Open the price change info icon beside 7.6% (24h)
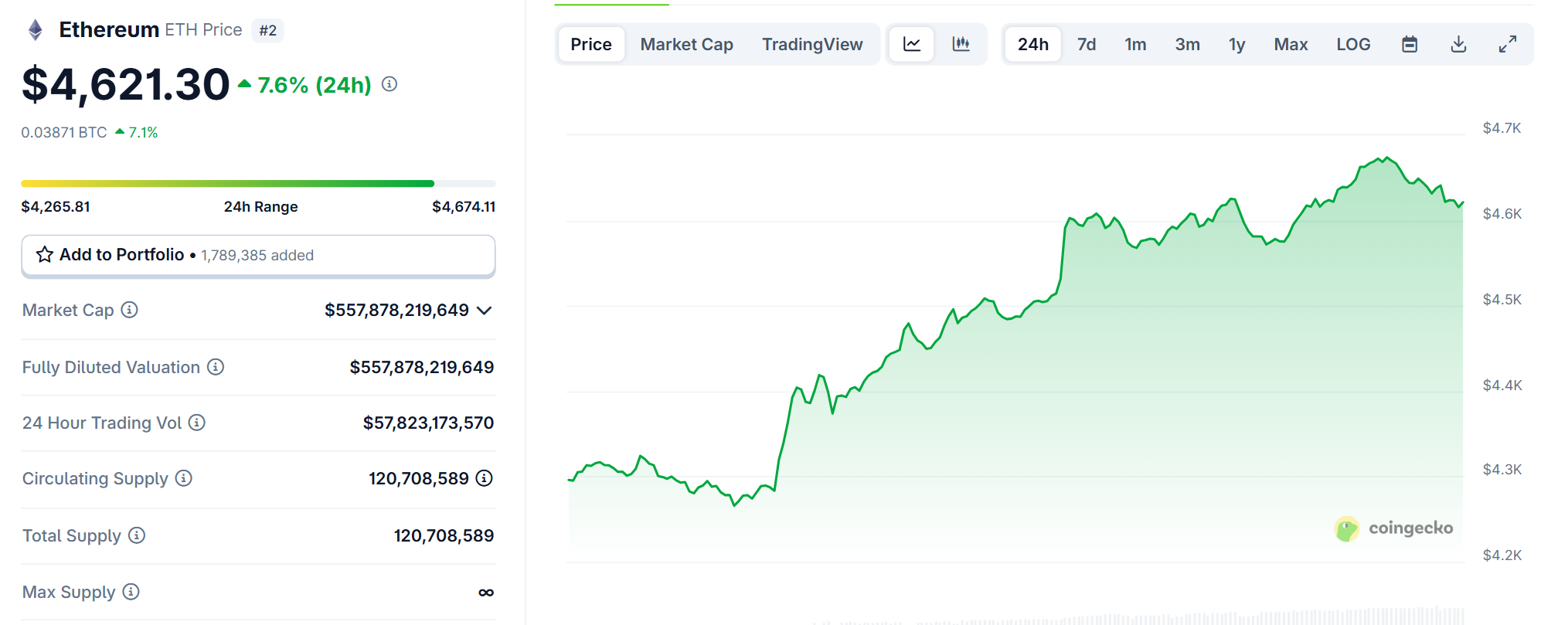Viewport: 1568px width, 625px height. [x=389, y=84]
